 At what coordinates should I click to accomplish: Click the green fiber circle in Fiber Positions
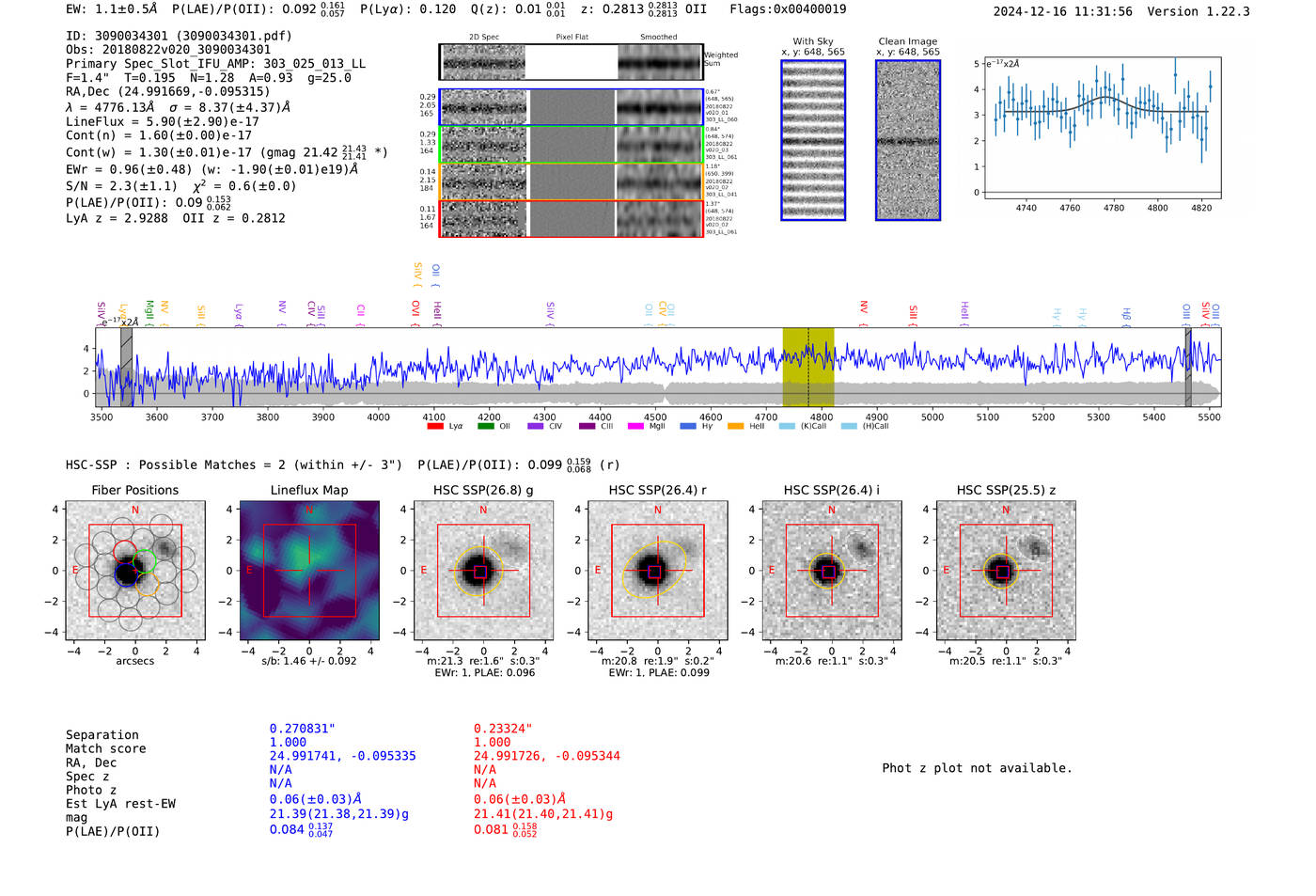144,562
